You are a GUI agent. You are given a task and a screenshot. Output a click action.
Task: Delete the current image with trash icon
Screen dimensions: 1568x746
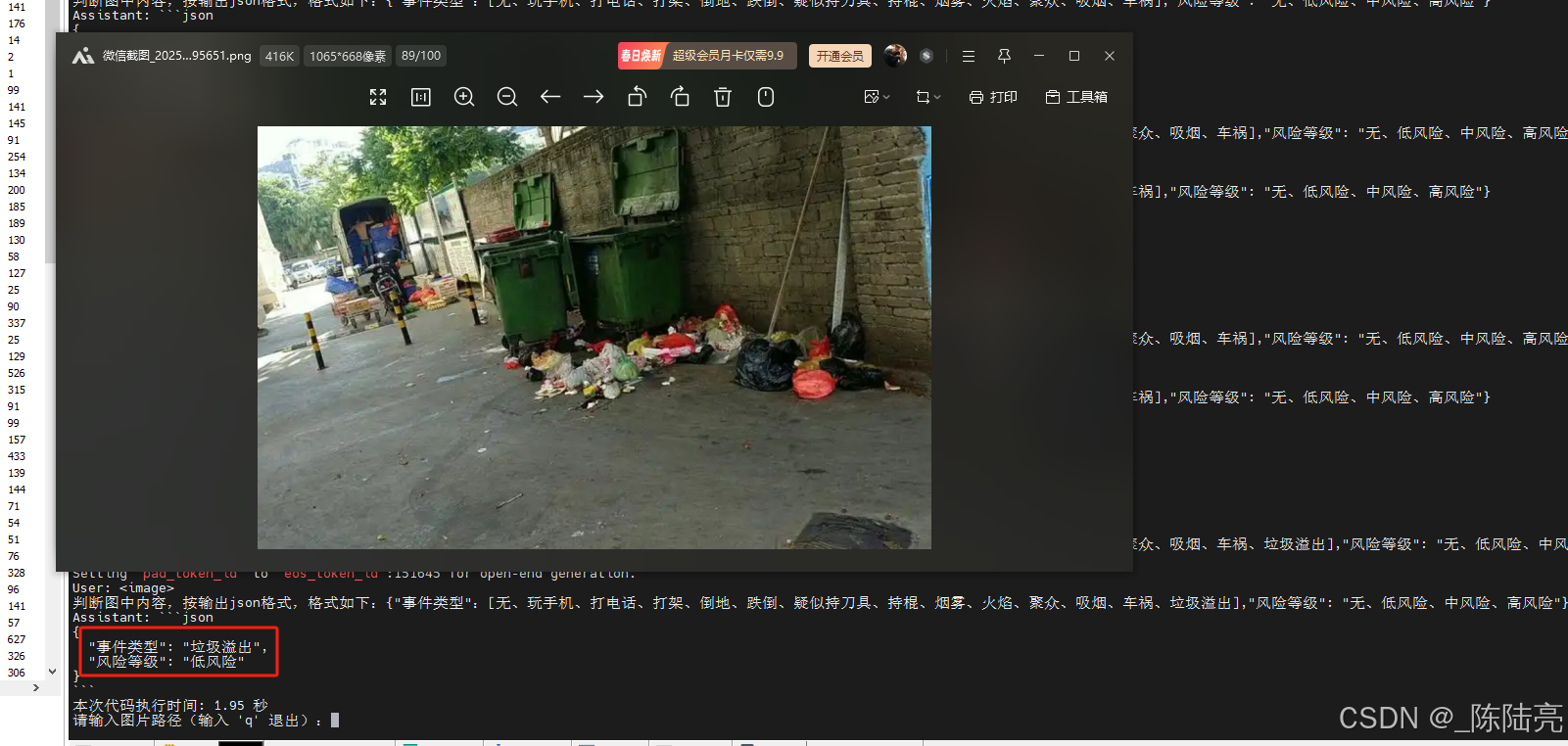click(x=723, y=97)
